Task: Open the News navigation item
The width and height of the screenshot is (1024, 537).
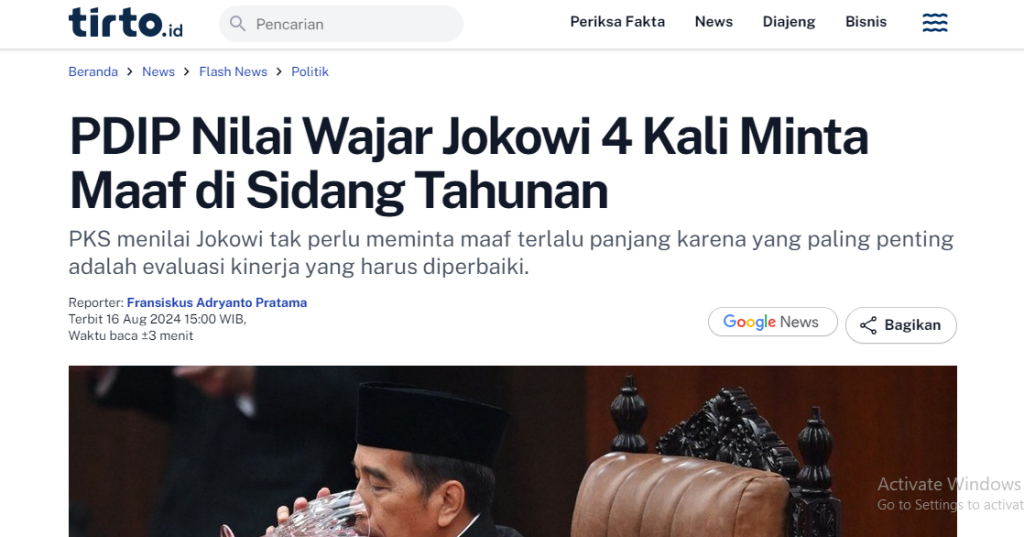Action: click(714, 22)
